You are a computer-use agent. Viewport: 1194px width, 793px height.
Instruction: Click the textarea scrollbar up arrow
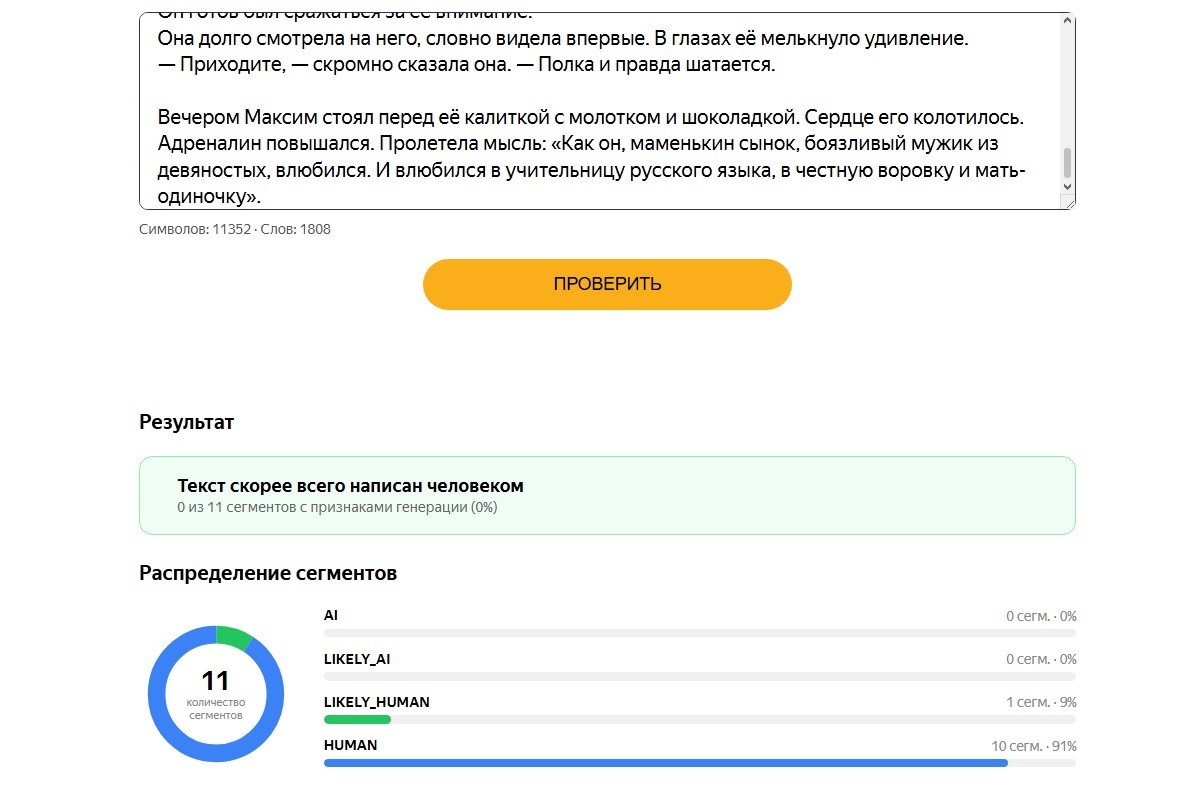pyautogui.click(x=1068, y=21)
